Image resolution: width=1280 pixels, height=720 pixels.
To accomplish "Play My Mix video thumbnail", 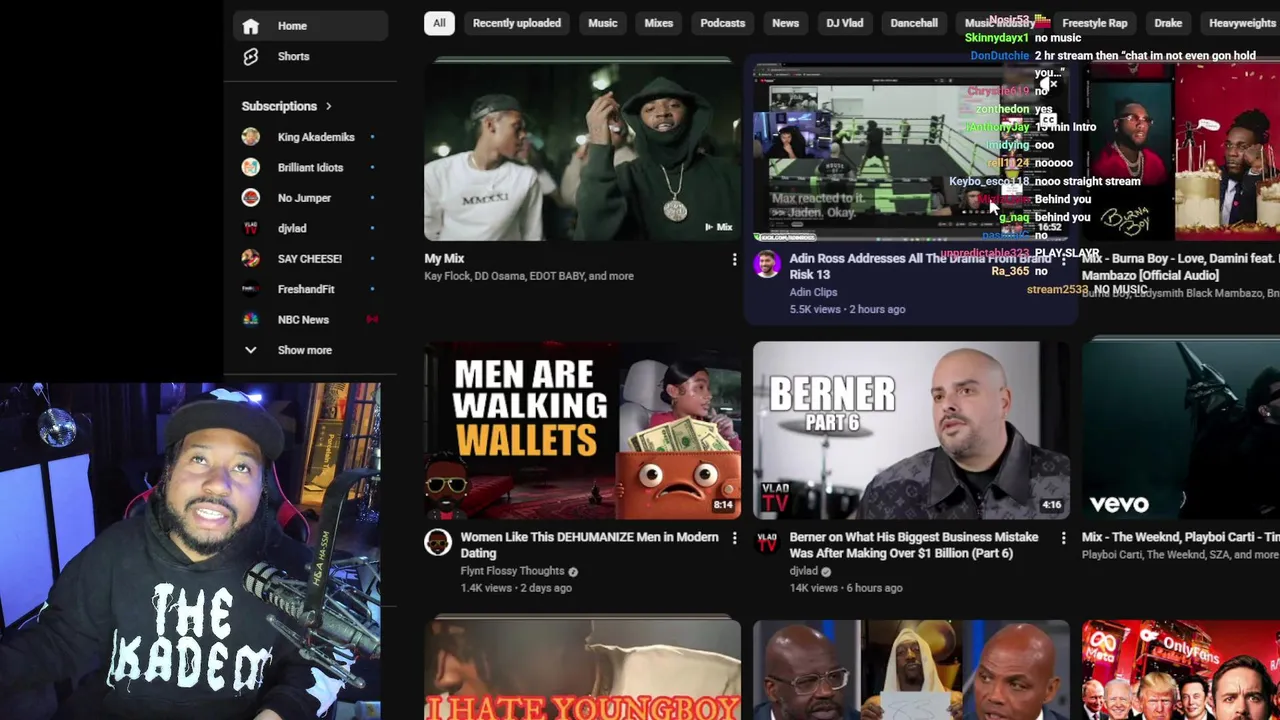I will click(582, 150).
